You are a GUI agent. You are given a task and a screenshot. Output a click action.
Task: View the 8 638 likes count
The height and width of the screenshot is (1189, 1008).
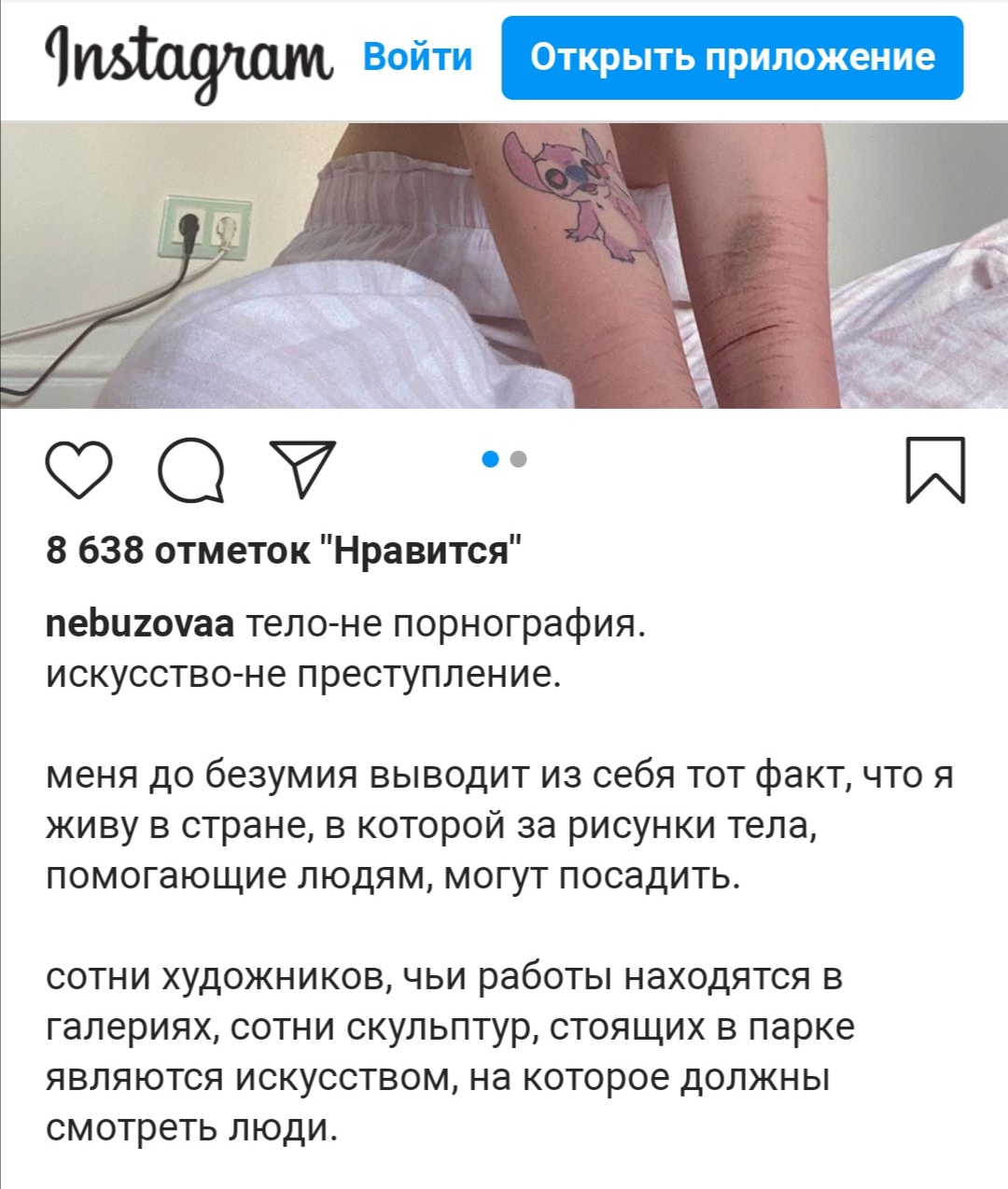284,550
